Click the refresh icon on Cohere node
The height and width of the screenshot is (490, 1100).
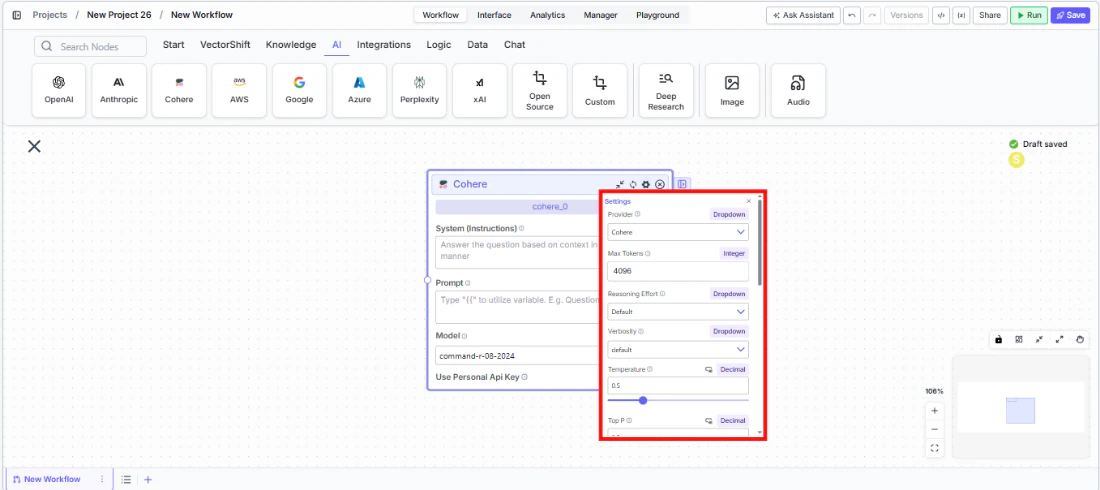[633, 185]
